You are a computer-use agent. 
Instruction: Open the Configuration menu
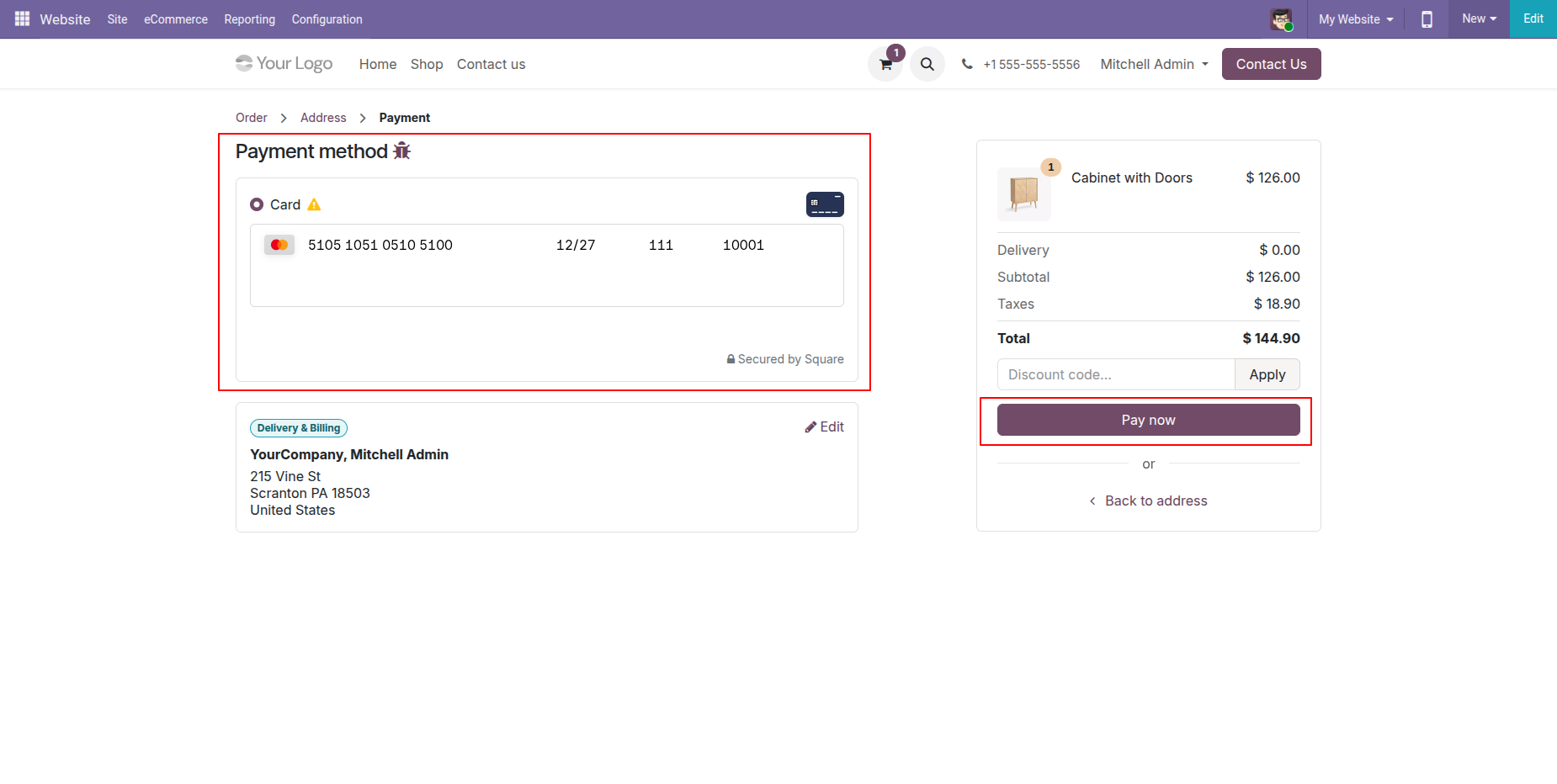[x=327, y=19]
